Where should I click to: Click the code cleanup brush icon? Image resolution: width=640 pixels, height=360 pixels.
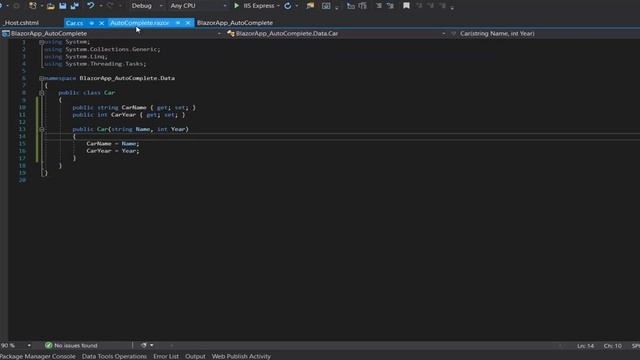(x=144, y=345)
